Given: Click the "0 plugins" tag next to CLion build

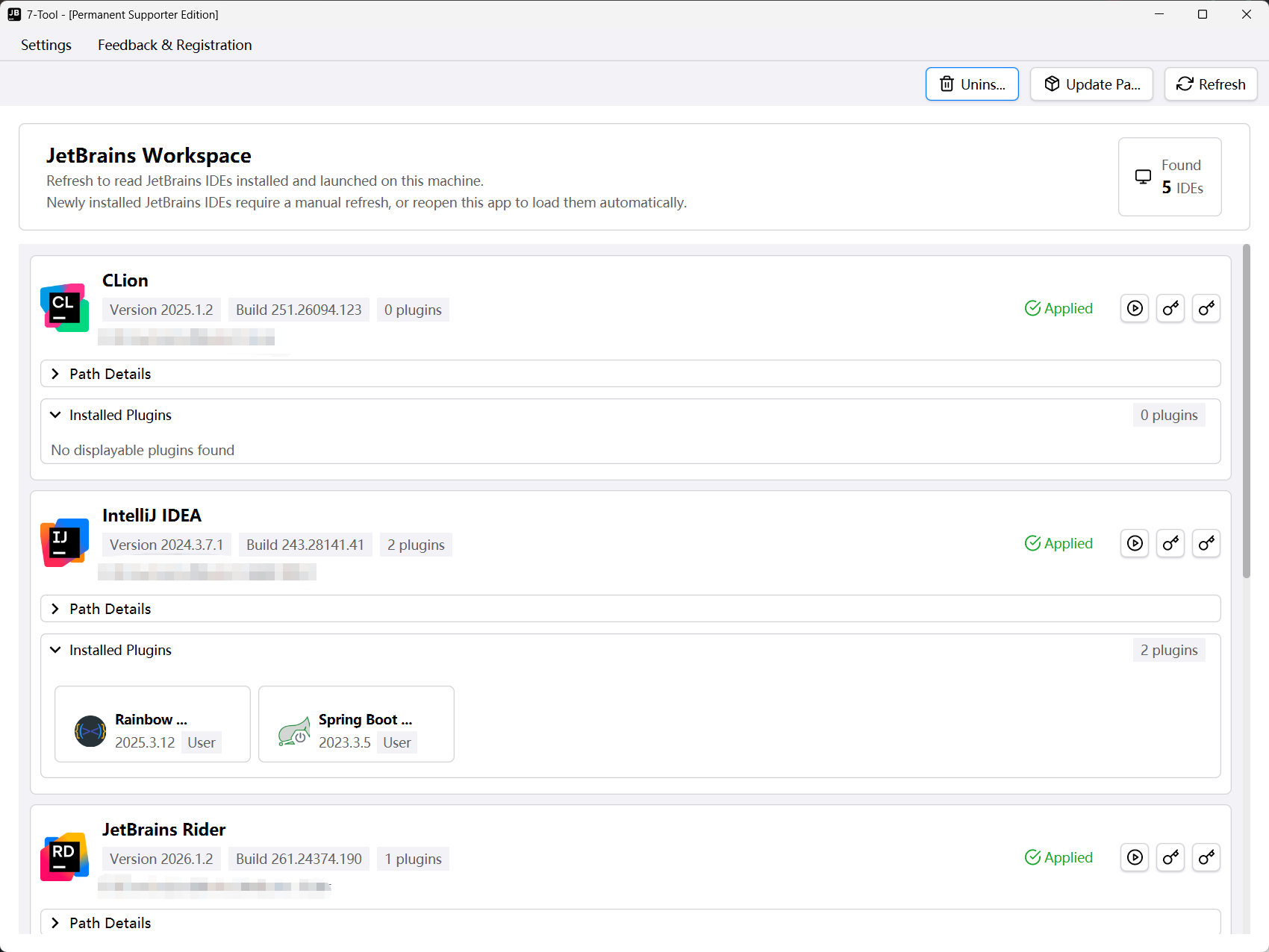Looking at the screenshot, I should 413,310.
